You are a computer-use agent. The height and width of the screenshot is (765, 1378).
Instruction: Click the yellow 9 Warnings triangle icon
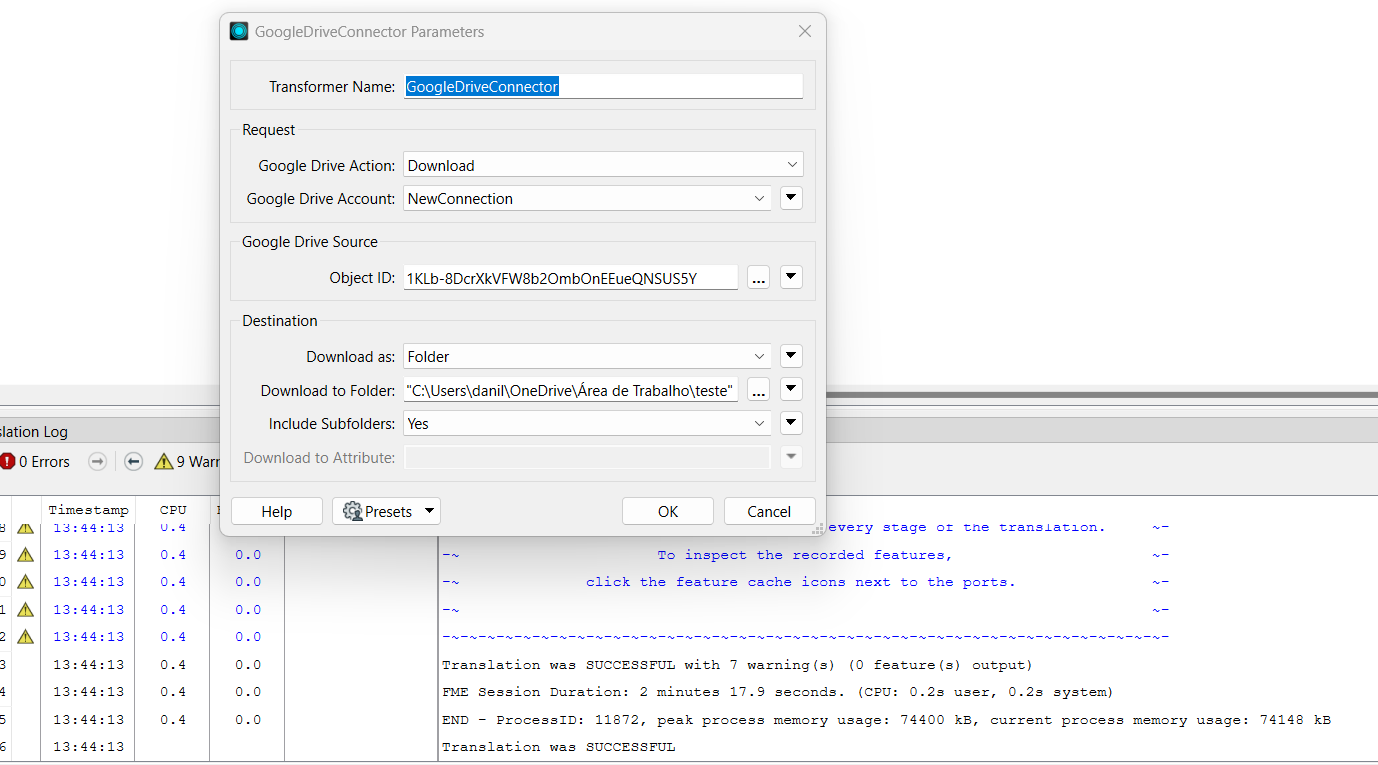(163, 461)
